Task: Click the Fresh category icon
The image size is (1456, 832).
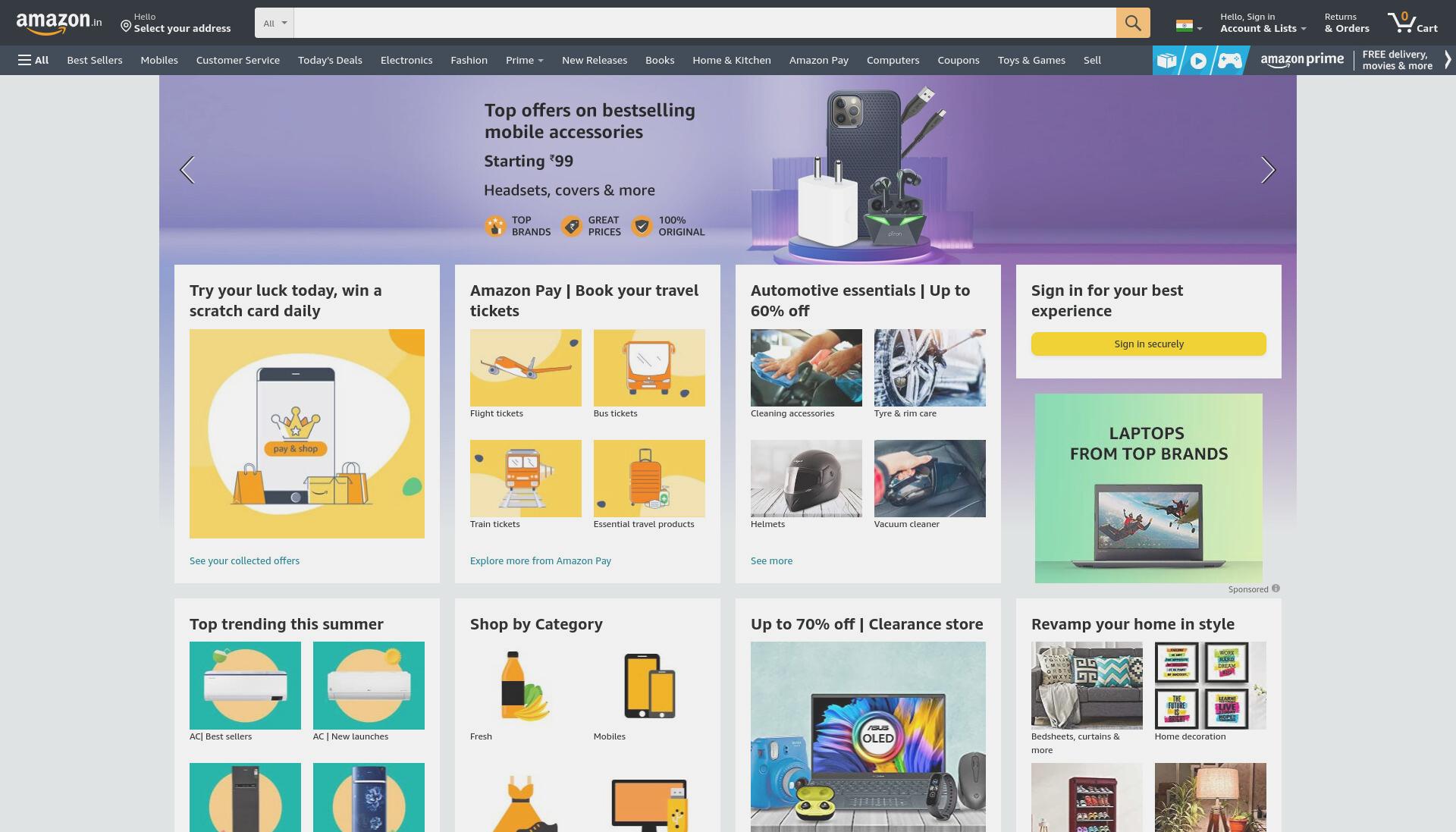Action: point(526,686)
